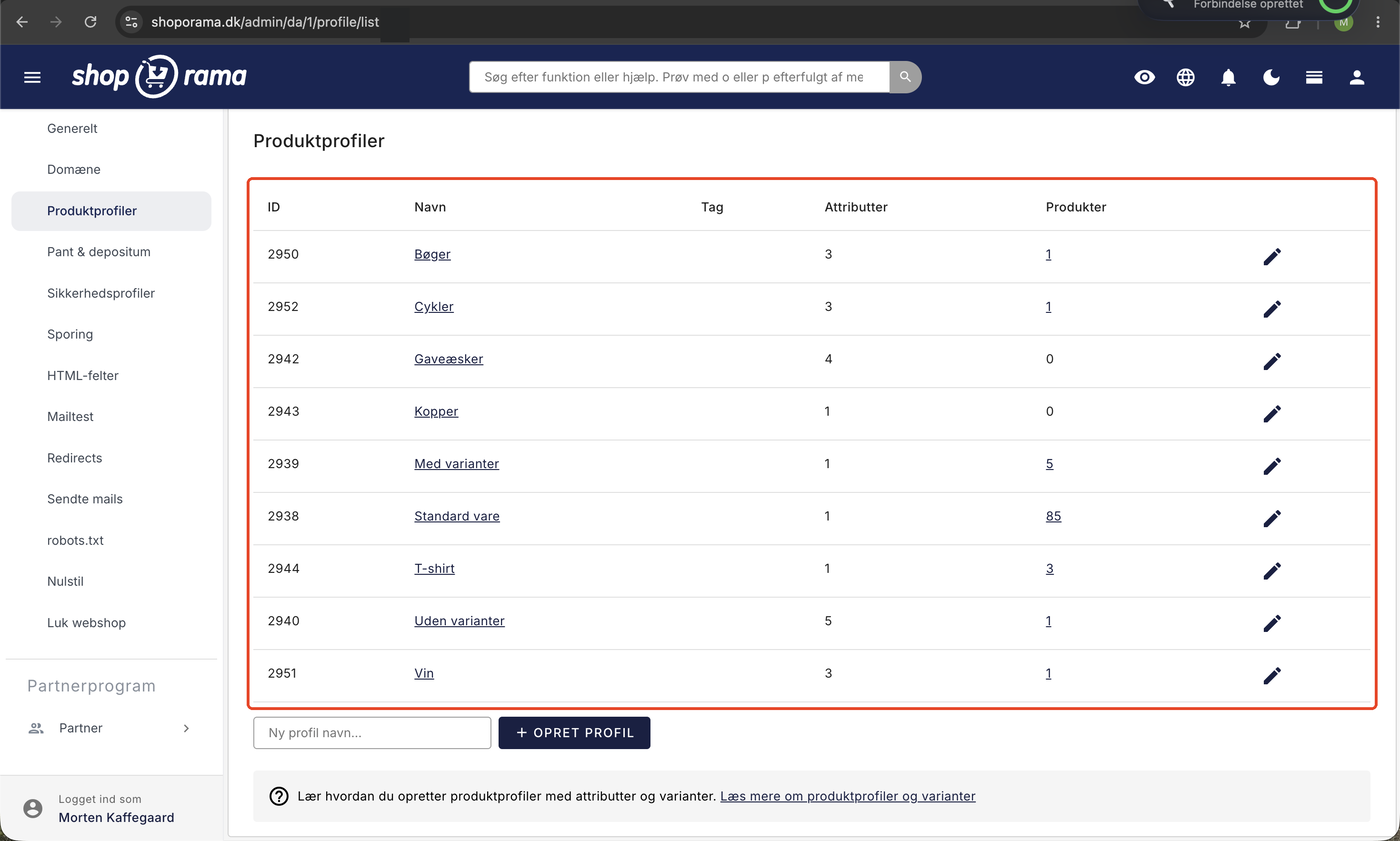
Task: Open Luk webshop in the sidebar
Action: click(x=86, y=622)
